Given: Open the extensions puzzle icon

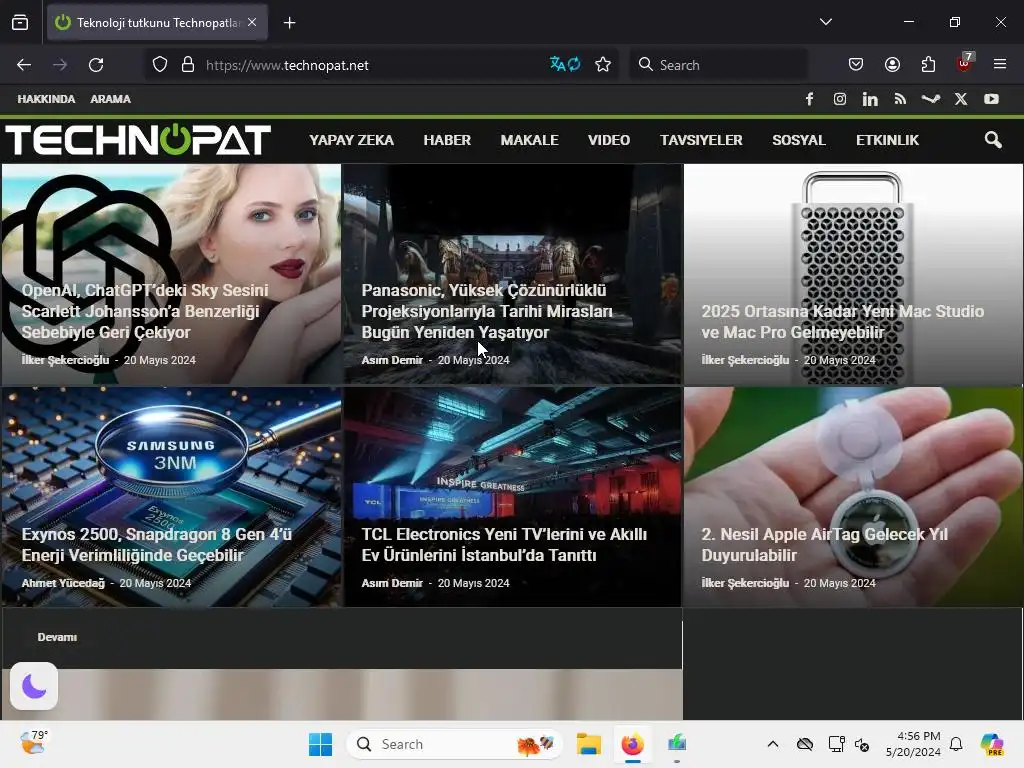Looking at the screenshot, I should (928, 64).
